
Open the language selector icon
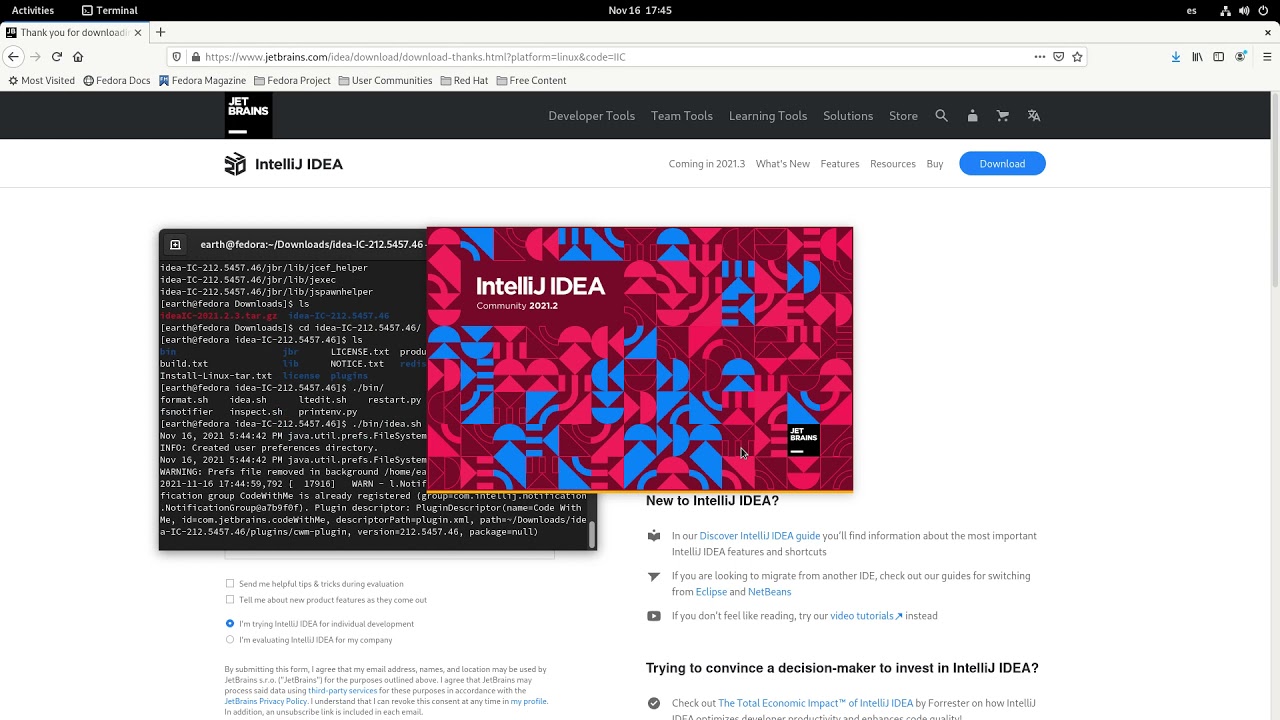[x=1034, y=116]
